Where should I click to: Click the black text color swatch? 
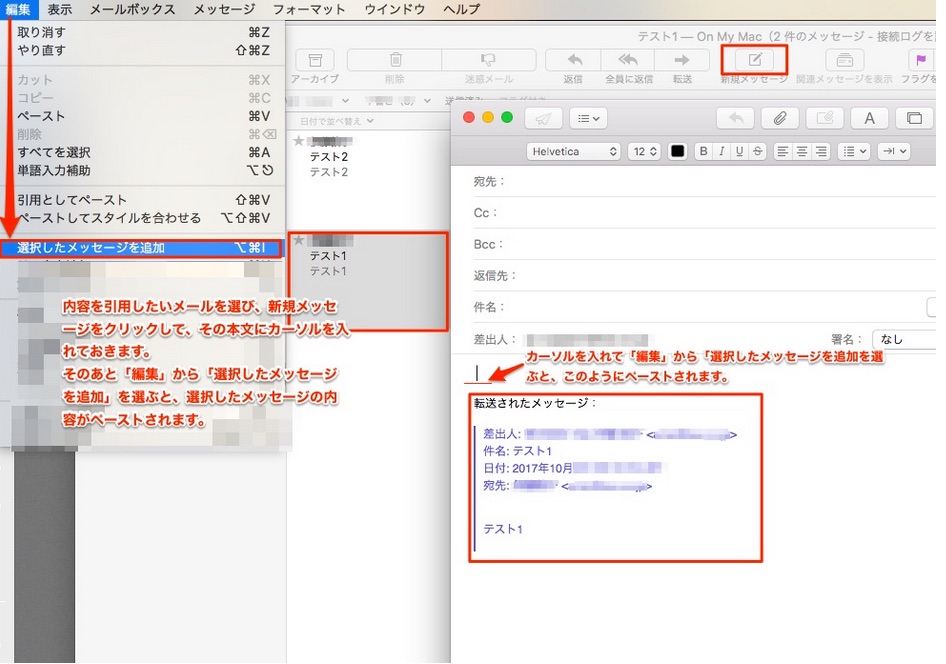(678, 151)
